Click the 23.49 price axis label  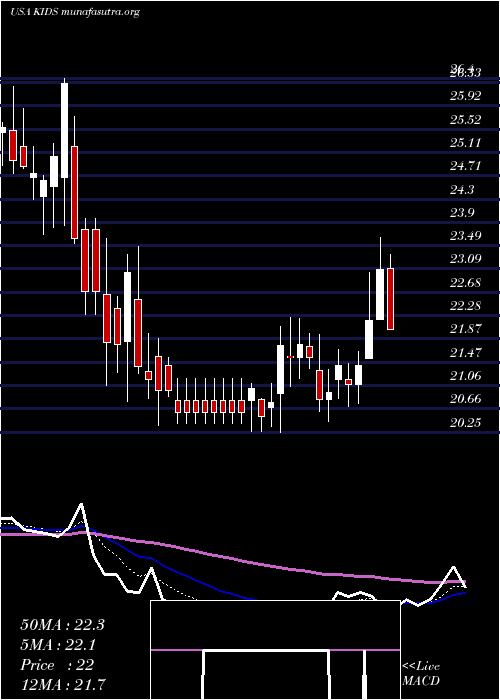click(465, 235)
